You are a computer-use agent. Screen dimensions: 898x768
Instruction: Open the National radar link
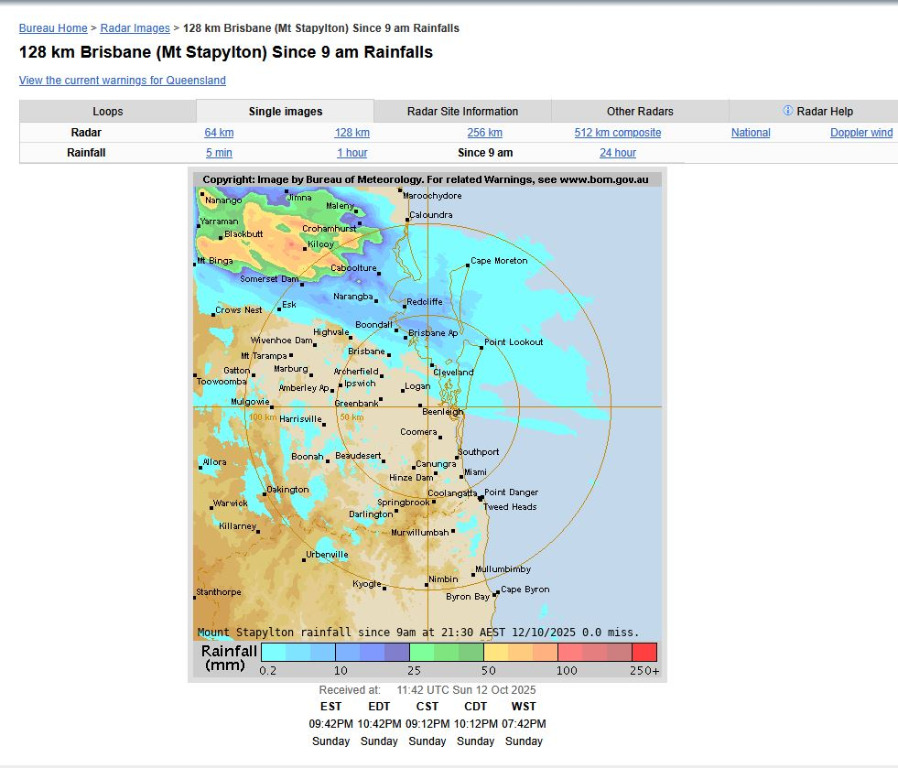[x=750, y=133]
